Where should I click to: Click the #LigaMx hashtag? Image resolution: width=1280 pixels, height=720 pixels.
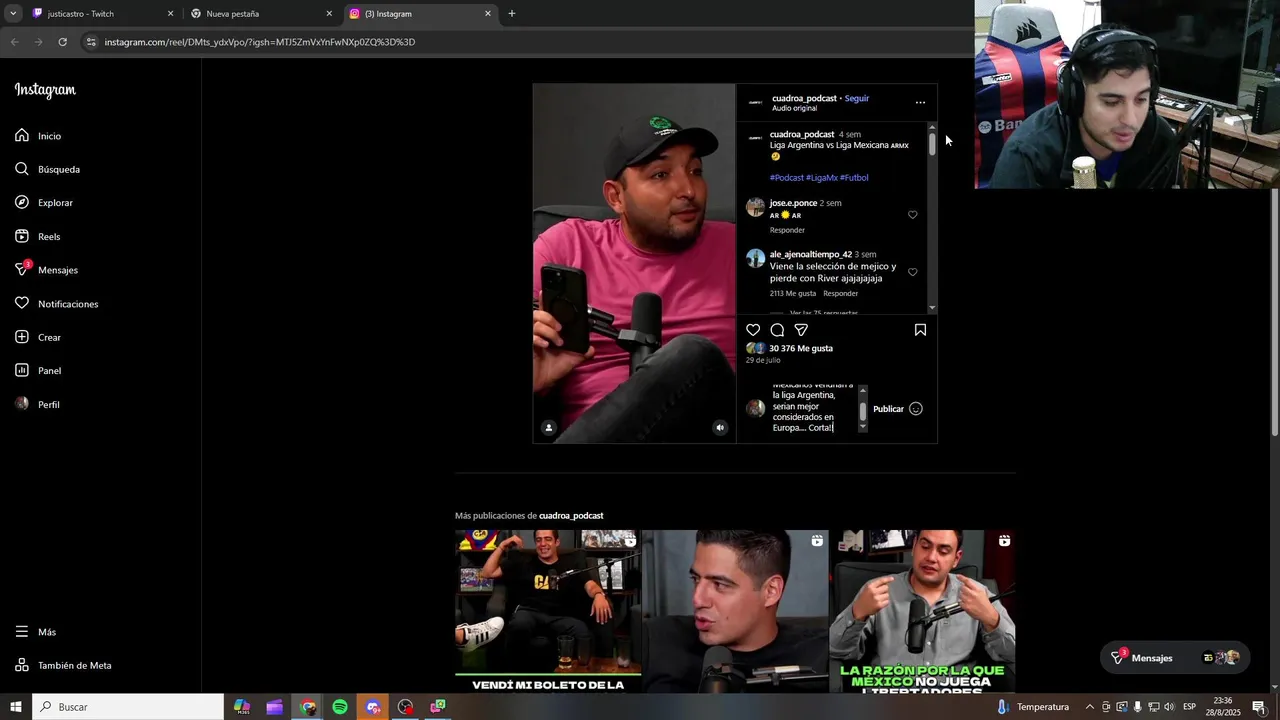click(x=822, y=178)
